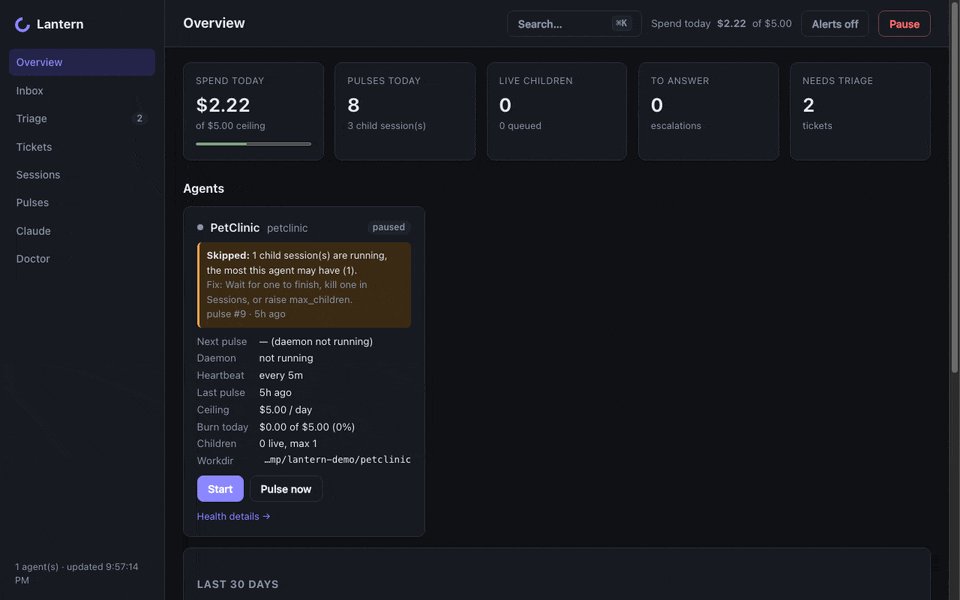
Task: Open Tickets in the sidebar
Action: (82, 147)
